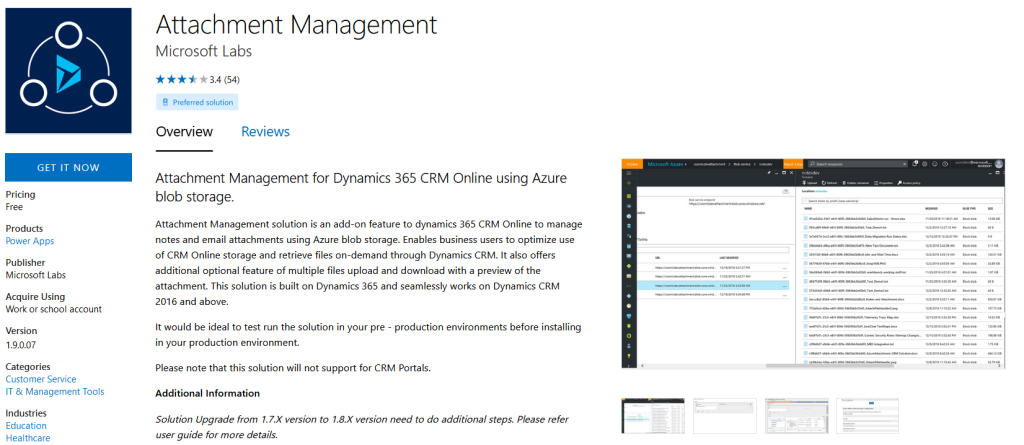Select the fourth screenshot thumbnail
1024x445 pixels.
(x=869, y=416)
